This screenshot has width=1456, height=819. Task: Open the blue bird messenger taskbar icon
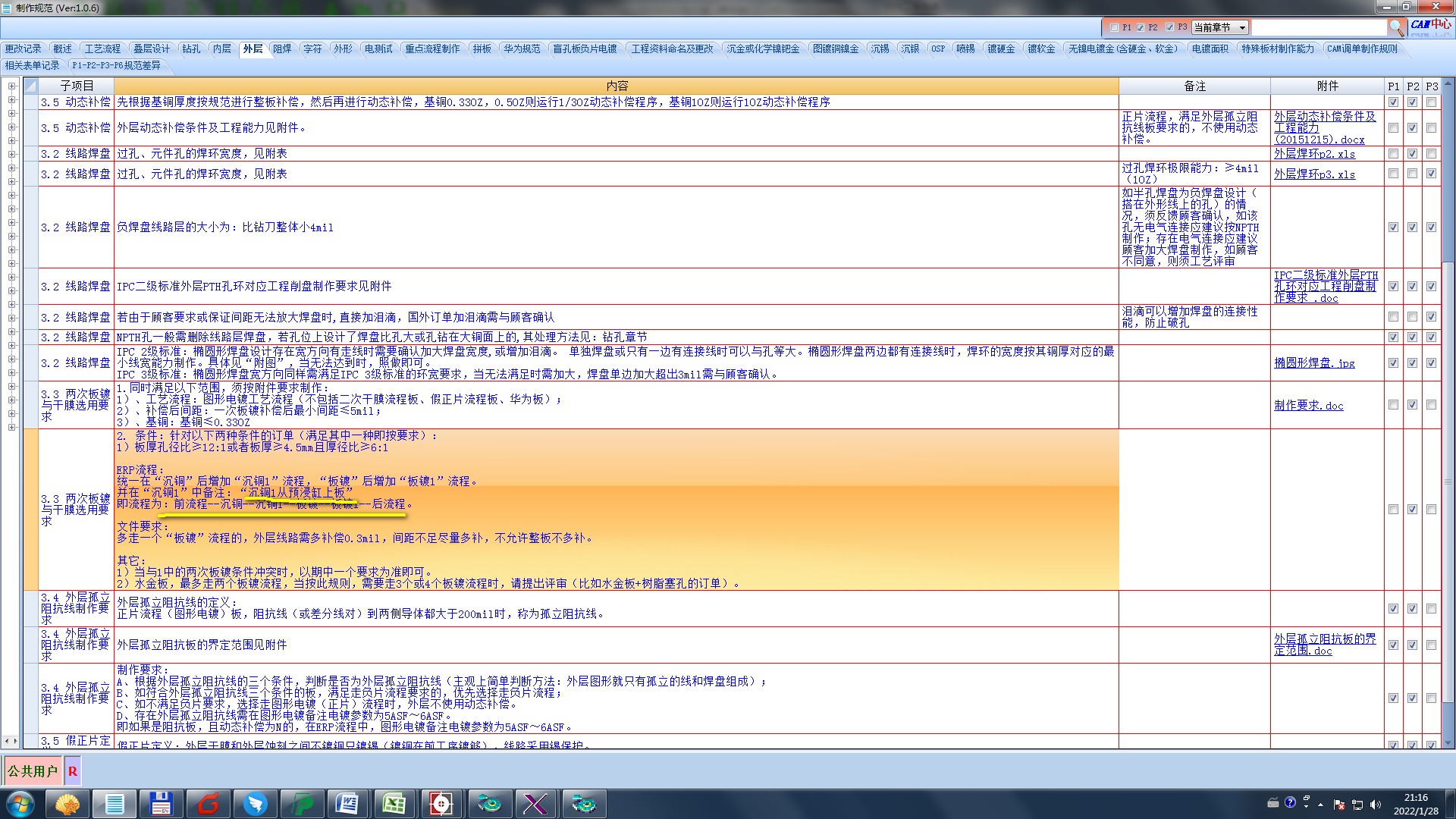point(255,803)
